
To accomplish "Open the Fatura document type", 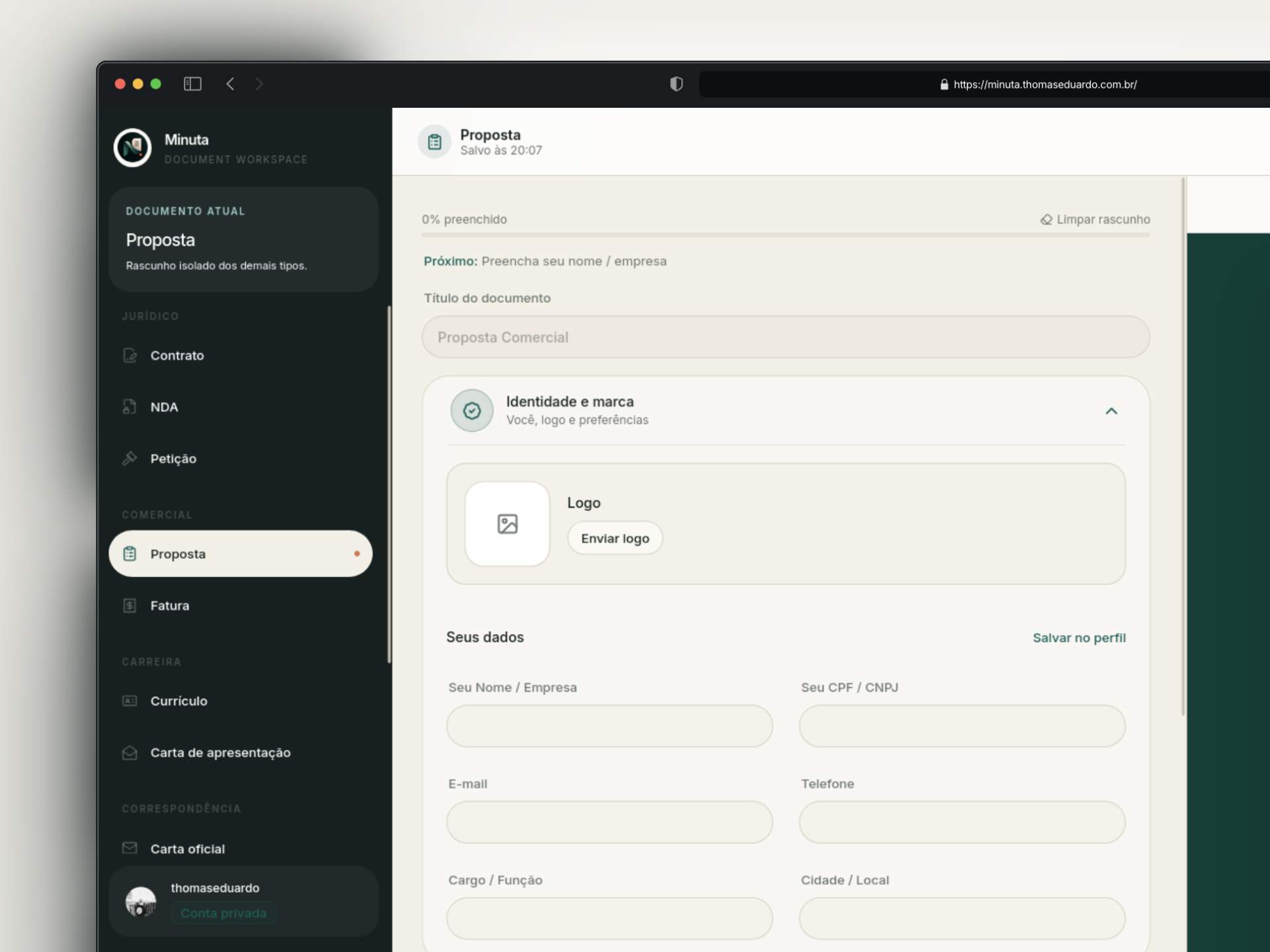I will (240, 605).
